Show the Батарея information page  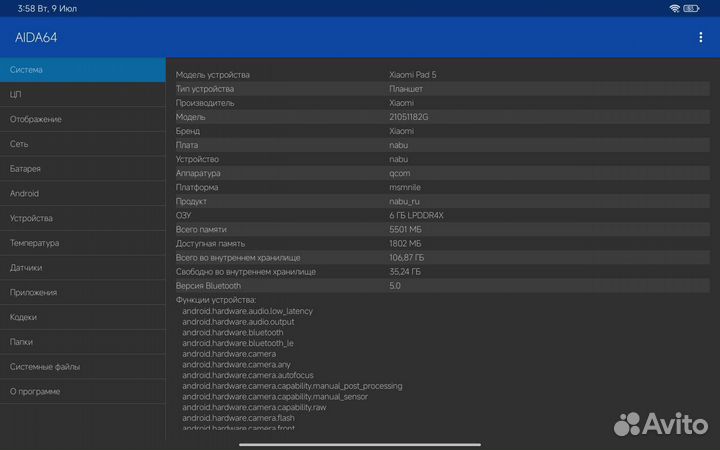pos(82,169)
